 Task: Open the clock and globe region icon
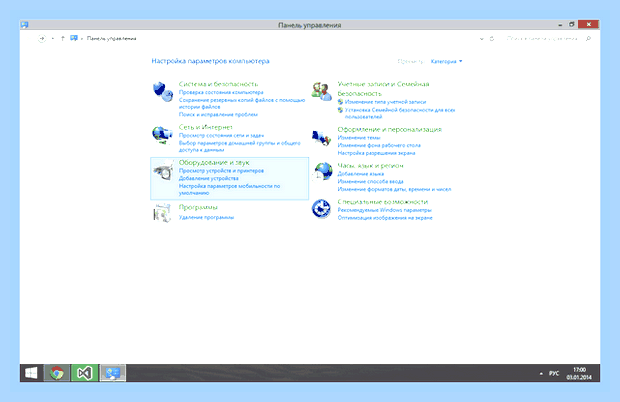pos(323,172)
